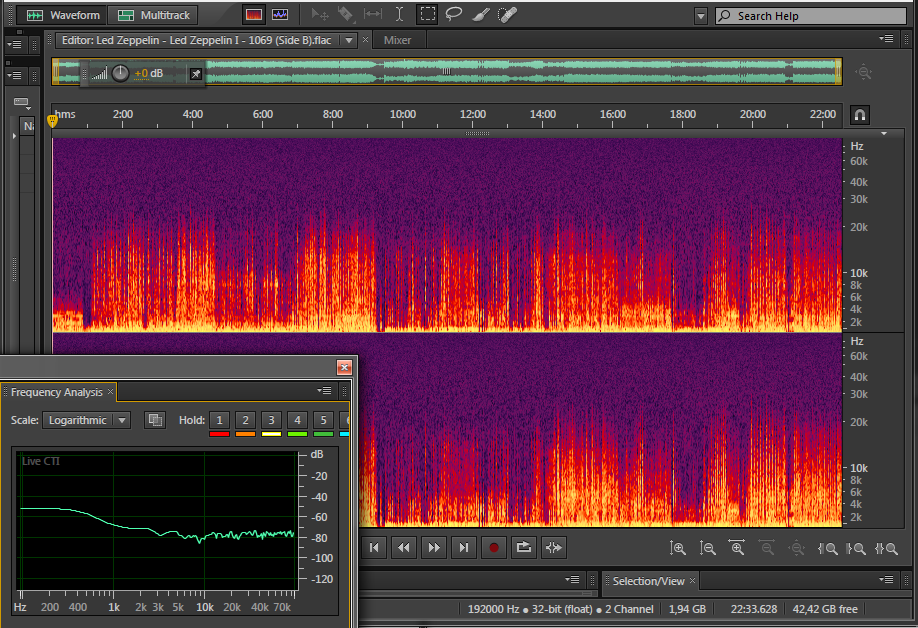Zoom in at In point
The height and width of the screenshot is (628, 918).
tap(827, 548)
